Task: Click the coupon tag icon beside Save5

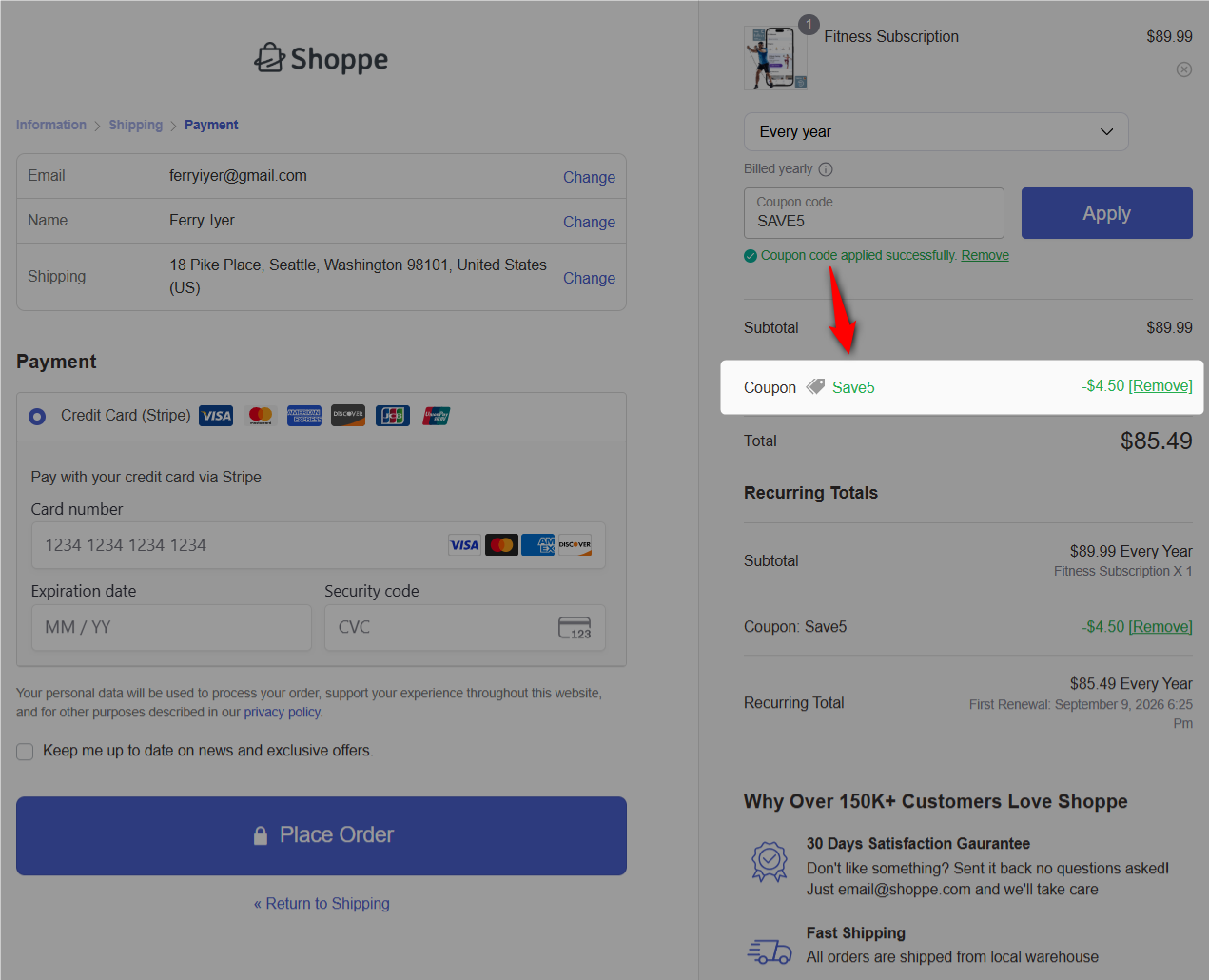Action: (x=815, y=387)
